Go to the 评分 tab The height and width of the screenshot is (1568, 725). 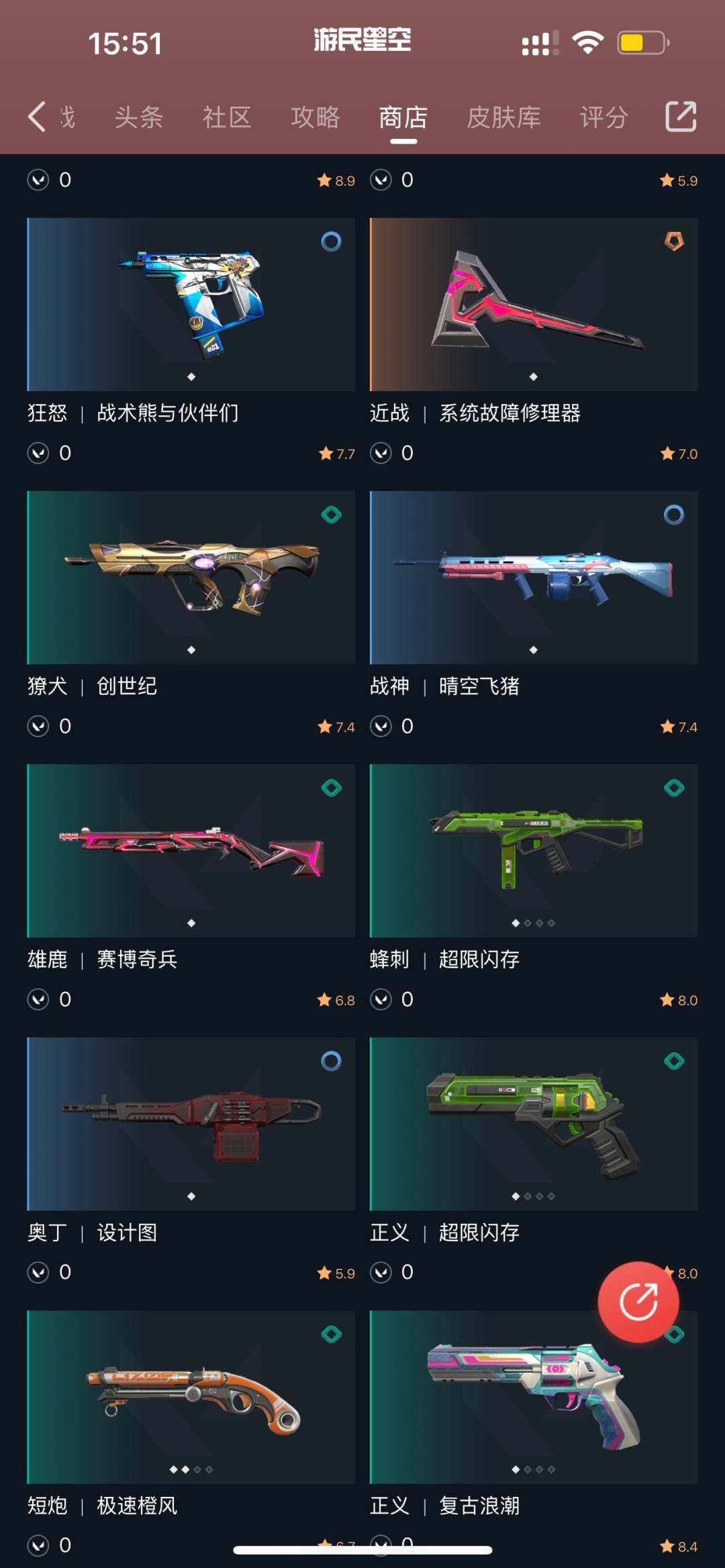604,117
